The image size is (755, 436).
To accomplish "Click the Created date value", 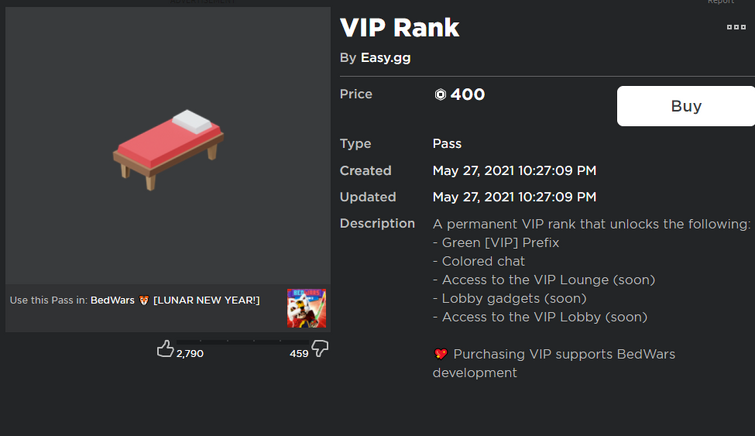I will tap(515, 171).
